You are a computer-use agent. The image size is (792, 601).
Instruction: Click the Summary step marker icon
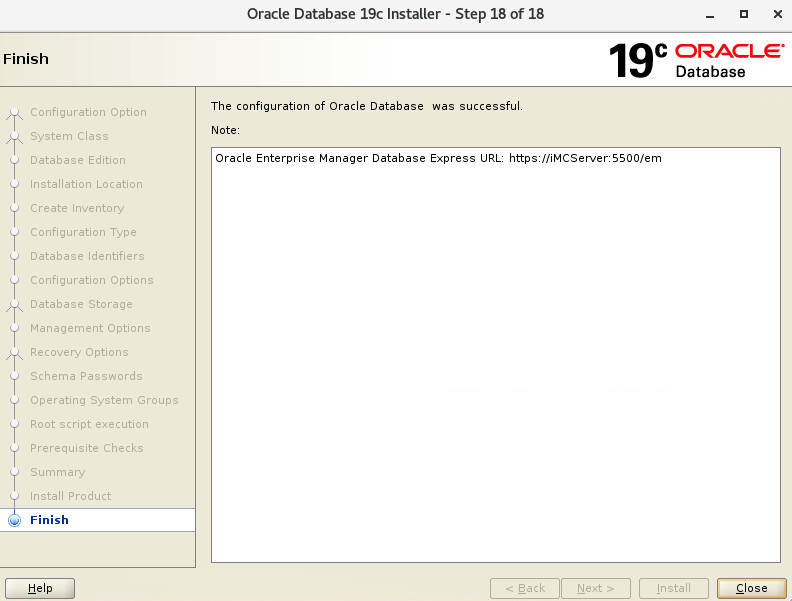click(15, 472)
